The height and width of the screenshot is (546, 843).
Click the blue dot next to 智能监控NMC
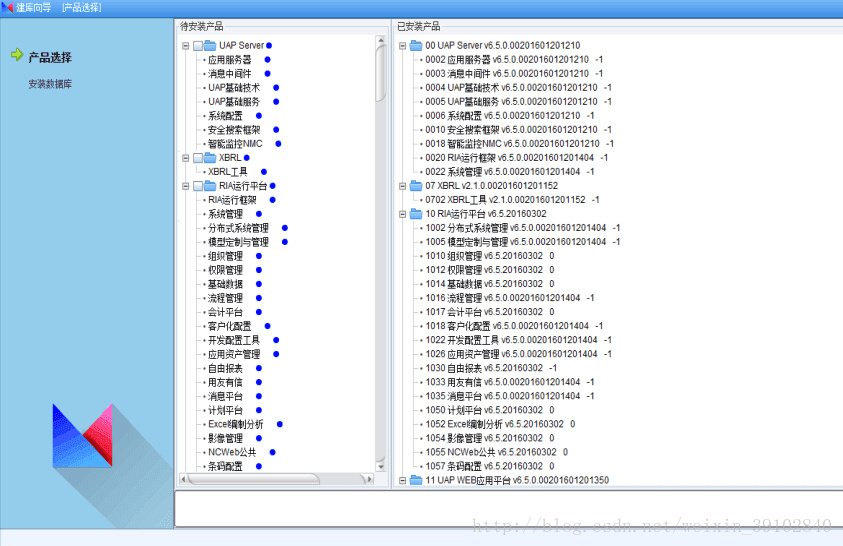tap(278, 143)
